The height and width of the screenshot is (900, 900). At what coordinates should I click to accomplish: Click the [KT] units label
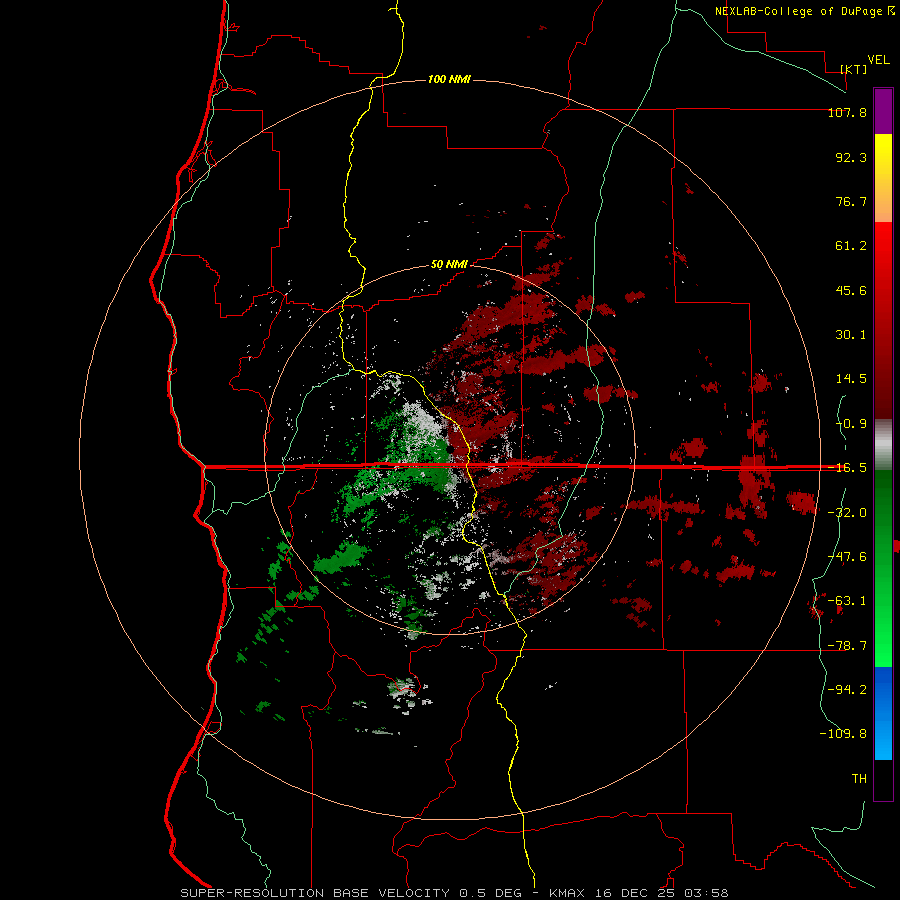click(x=854, y=69)
